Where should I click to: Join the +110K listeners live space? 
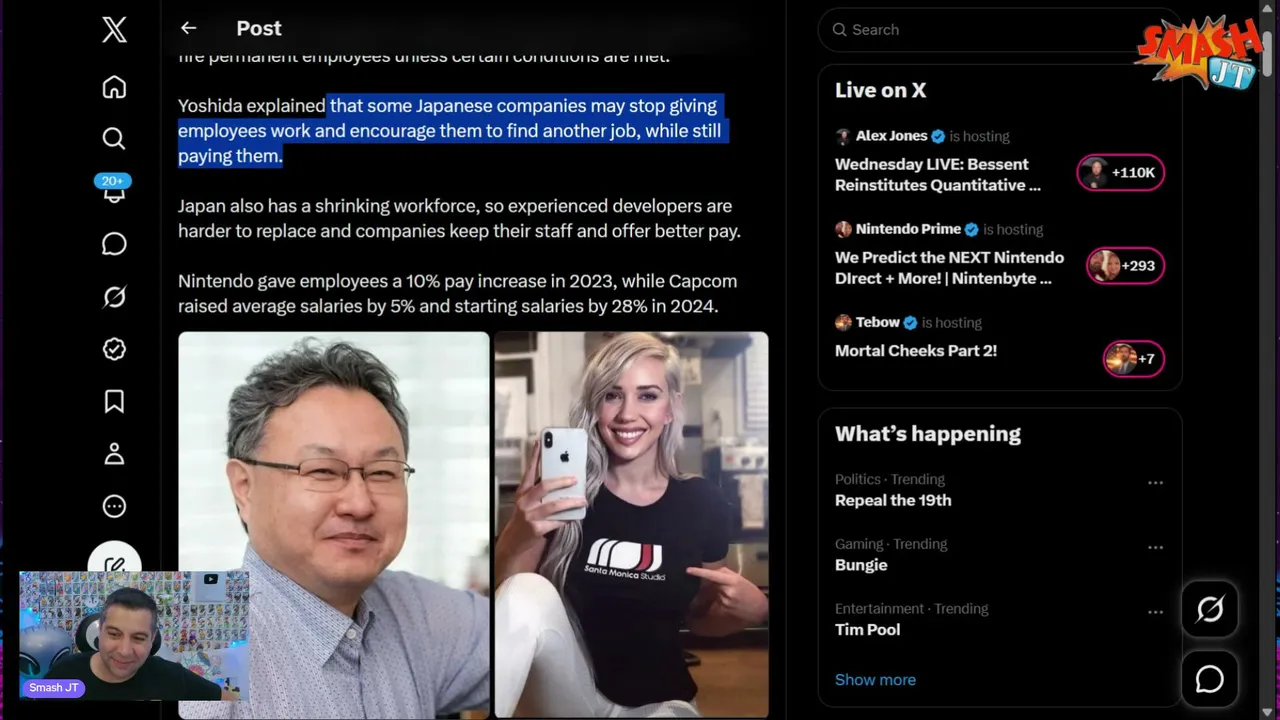1120,173
